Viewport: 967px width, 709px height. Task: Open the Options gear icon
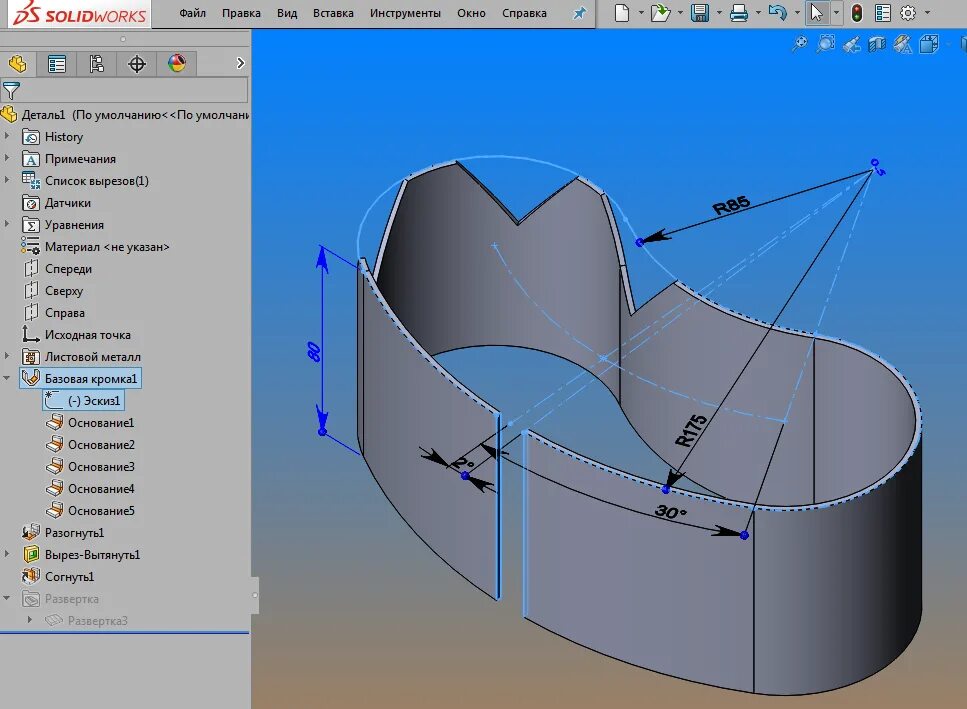click(x=908, y=12)
